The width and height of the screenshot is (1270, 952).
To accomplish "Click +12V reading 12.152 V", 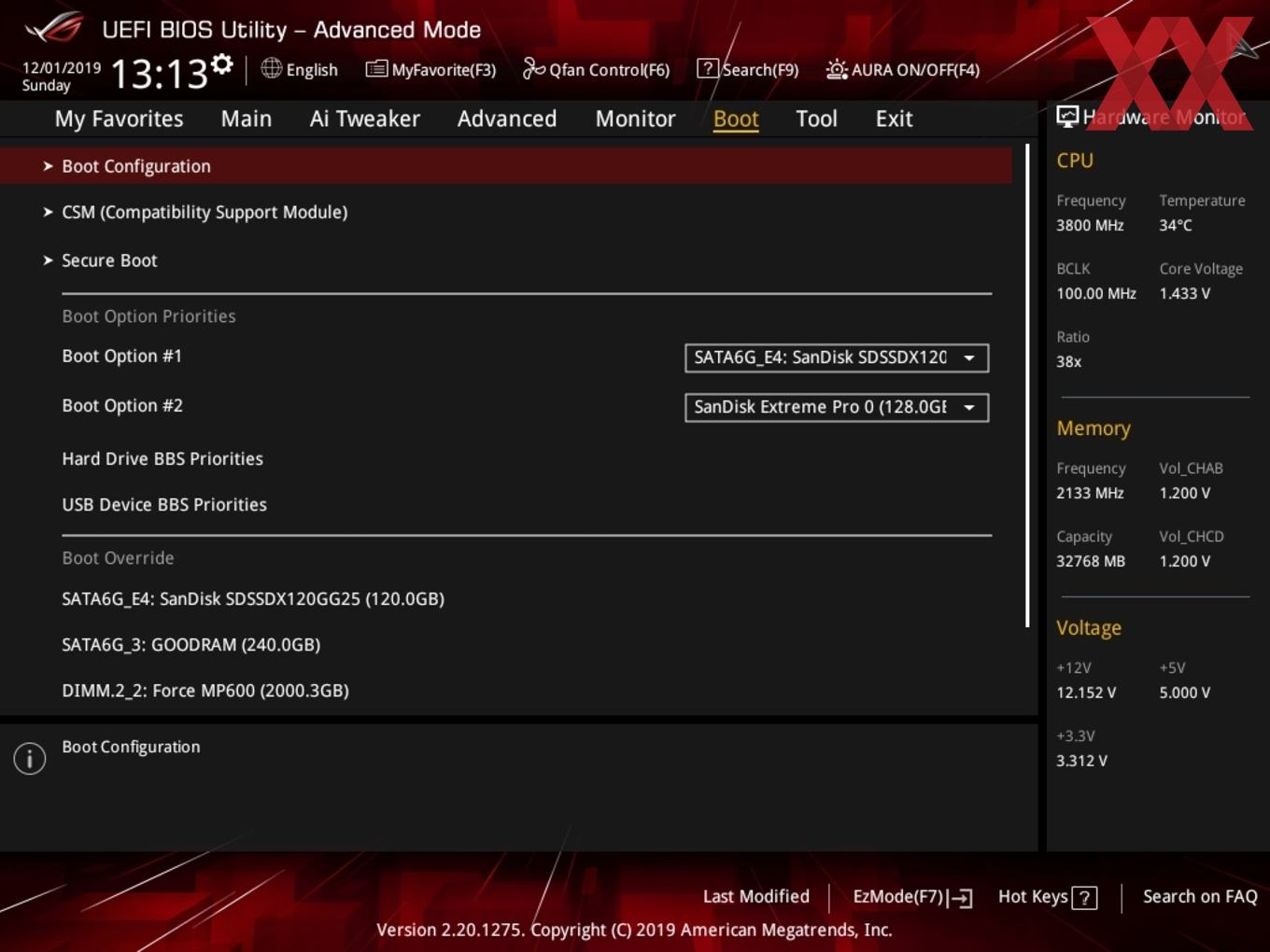I will pyautogui.click(x=1086, y=693).
